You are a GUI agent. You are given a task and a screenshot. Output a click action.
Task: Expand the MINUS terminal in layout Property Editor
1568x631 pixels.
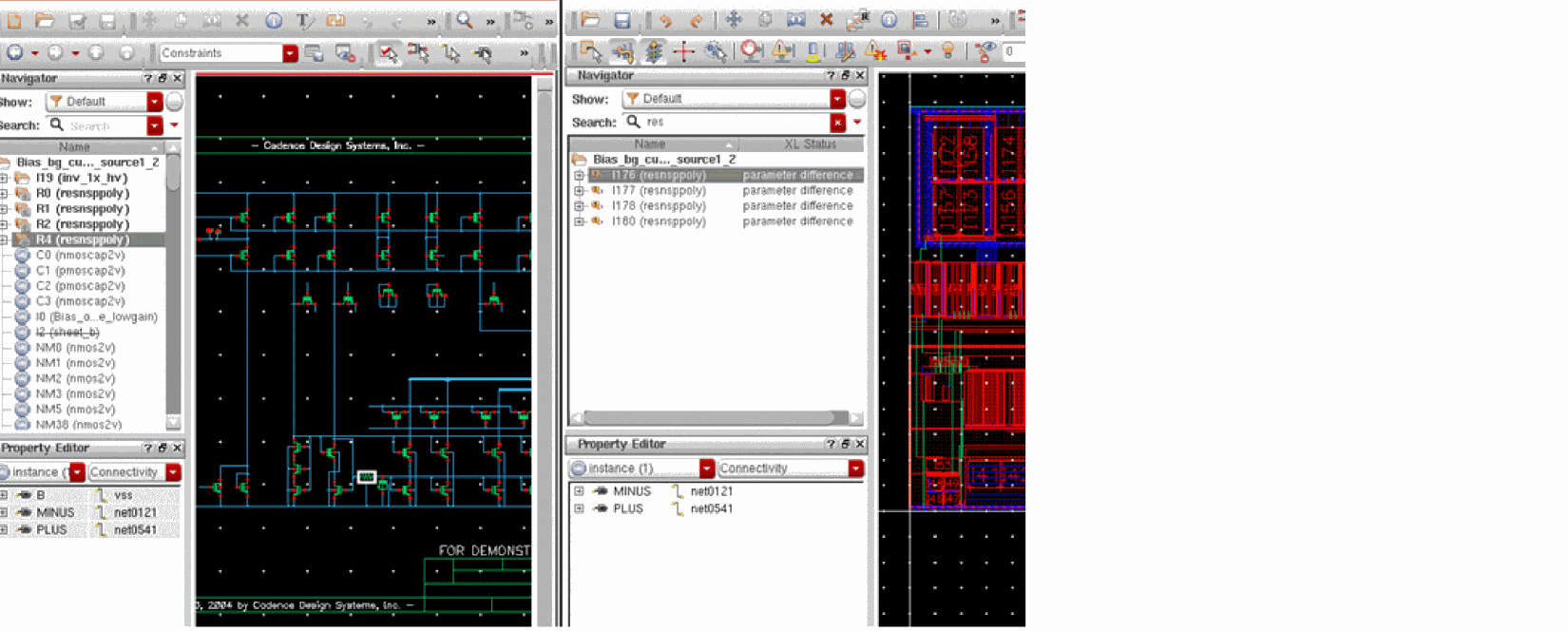pos(579,491)
